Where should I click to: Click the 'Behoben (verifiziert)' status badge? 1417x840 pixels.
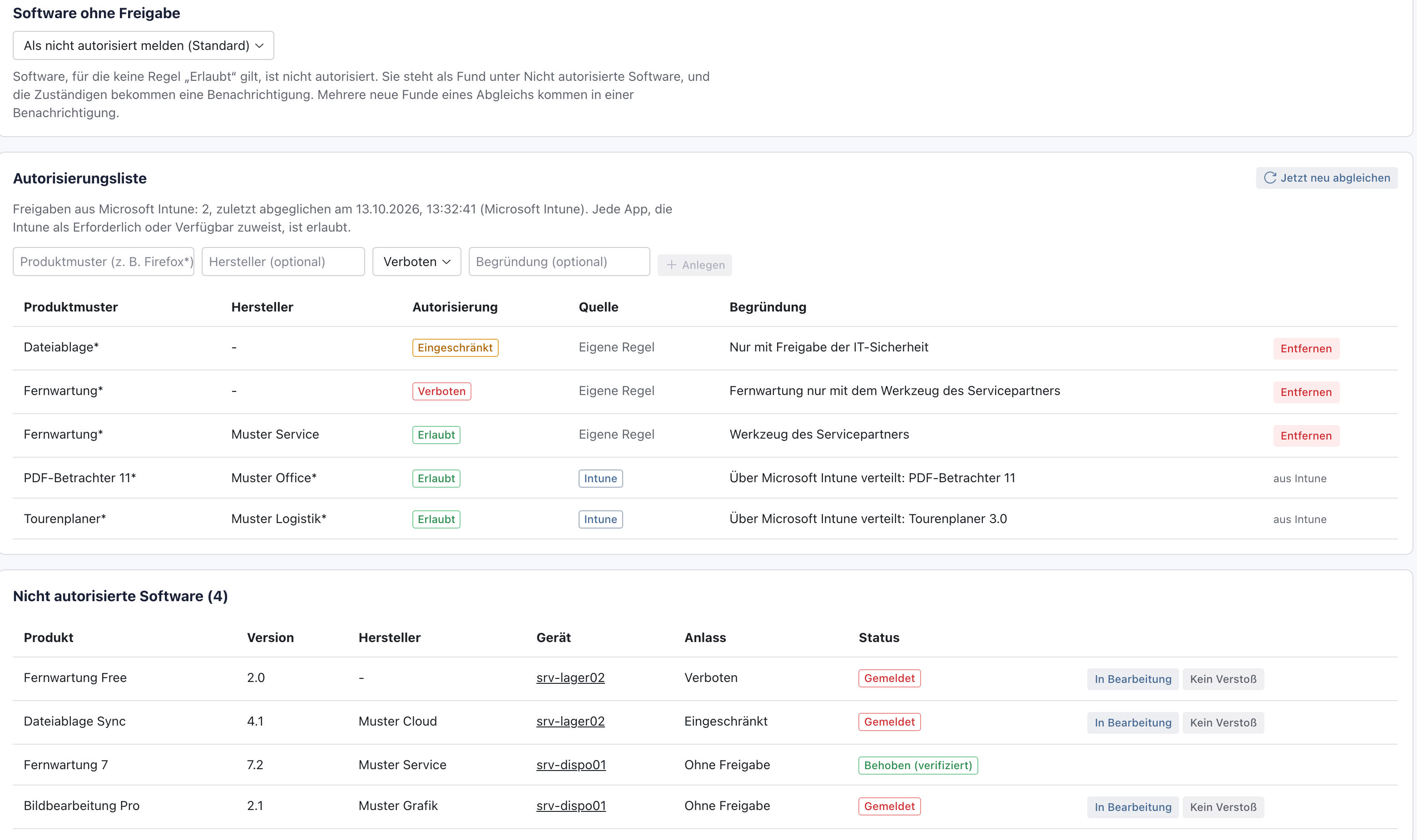coord(918,765)
